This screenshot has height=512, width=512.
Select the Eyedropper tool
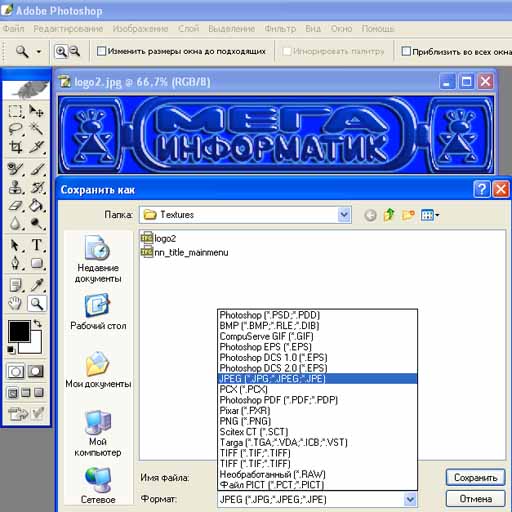pos(36,285)
